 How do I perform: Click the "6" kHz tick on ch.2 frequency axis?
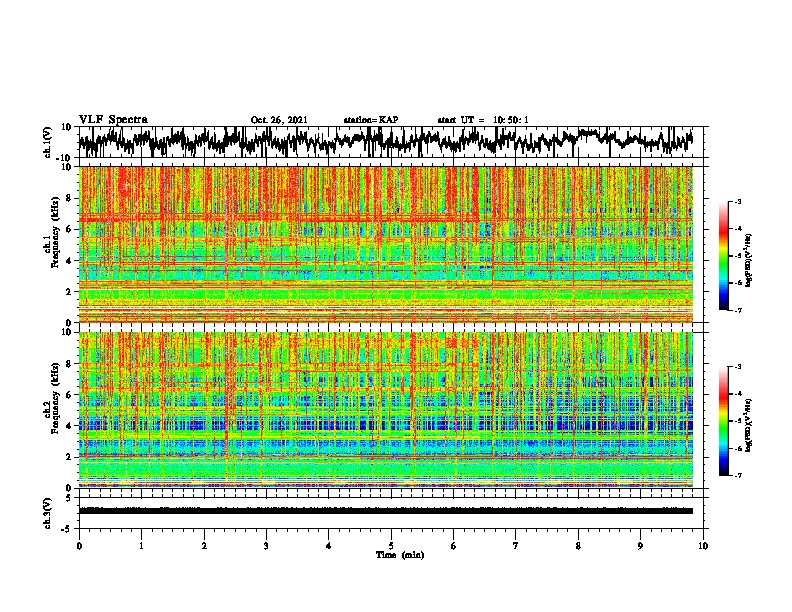70,395
